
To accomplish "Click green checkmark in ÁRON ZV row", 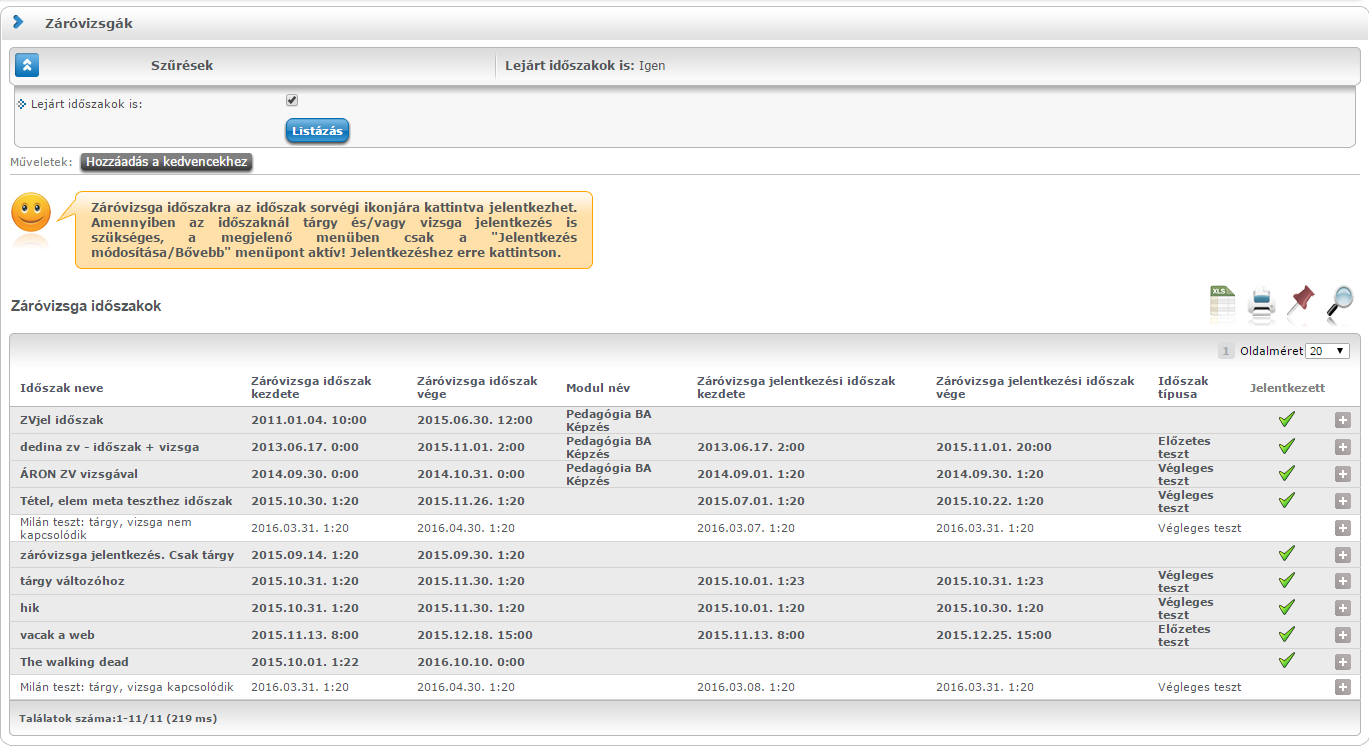I will click(x=1287, y=473).
